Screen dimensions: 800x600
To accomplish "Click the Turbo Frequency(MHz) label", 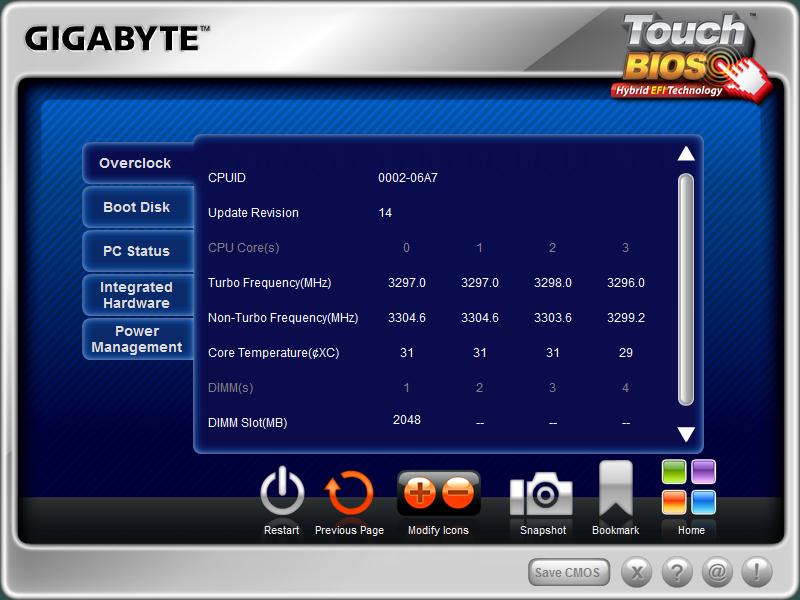I will point(270,283).
